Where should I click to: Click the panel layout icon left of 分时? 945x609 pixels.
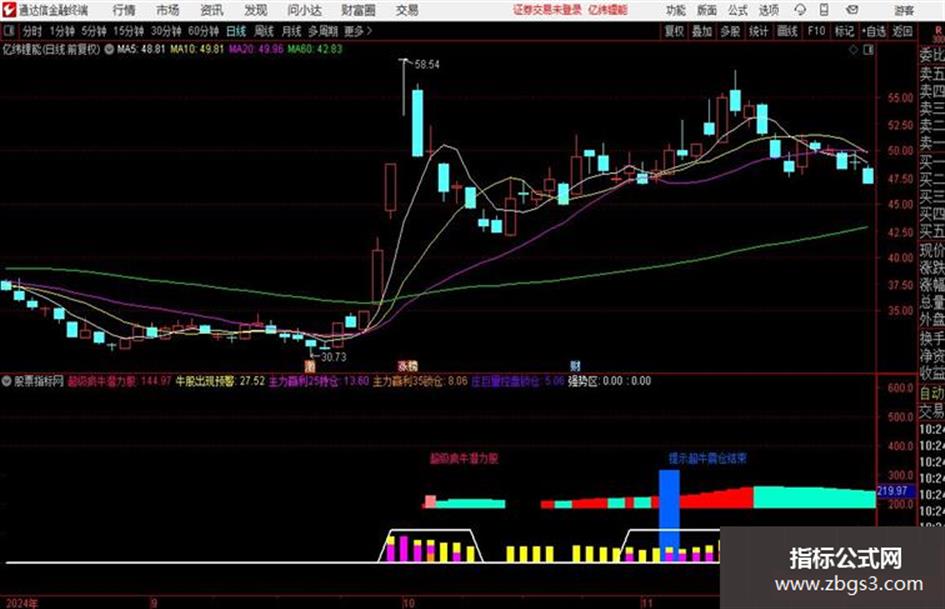click(8, 31)
